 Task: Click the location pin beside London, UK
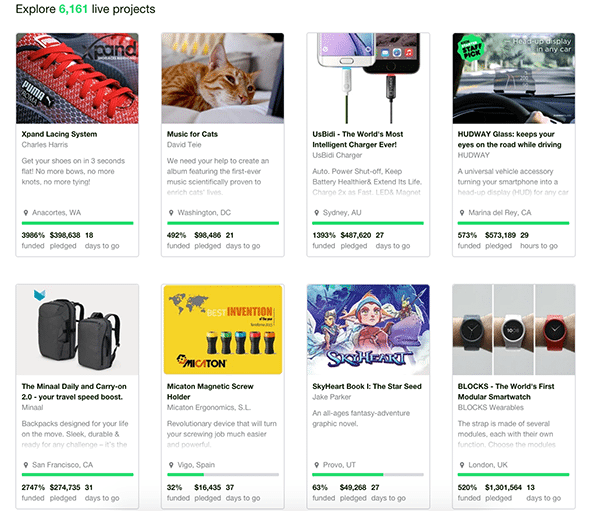click(x=461, y=465)
